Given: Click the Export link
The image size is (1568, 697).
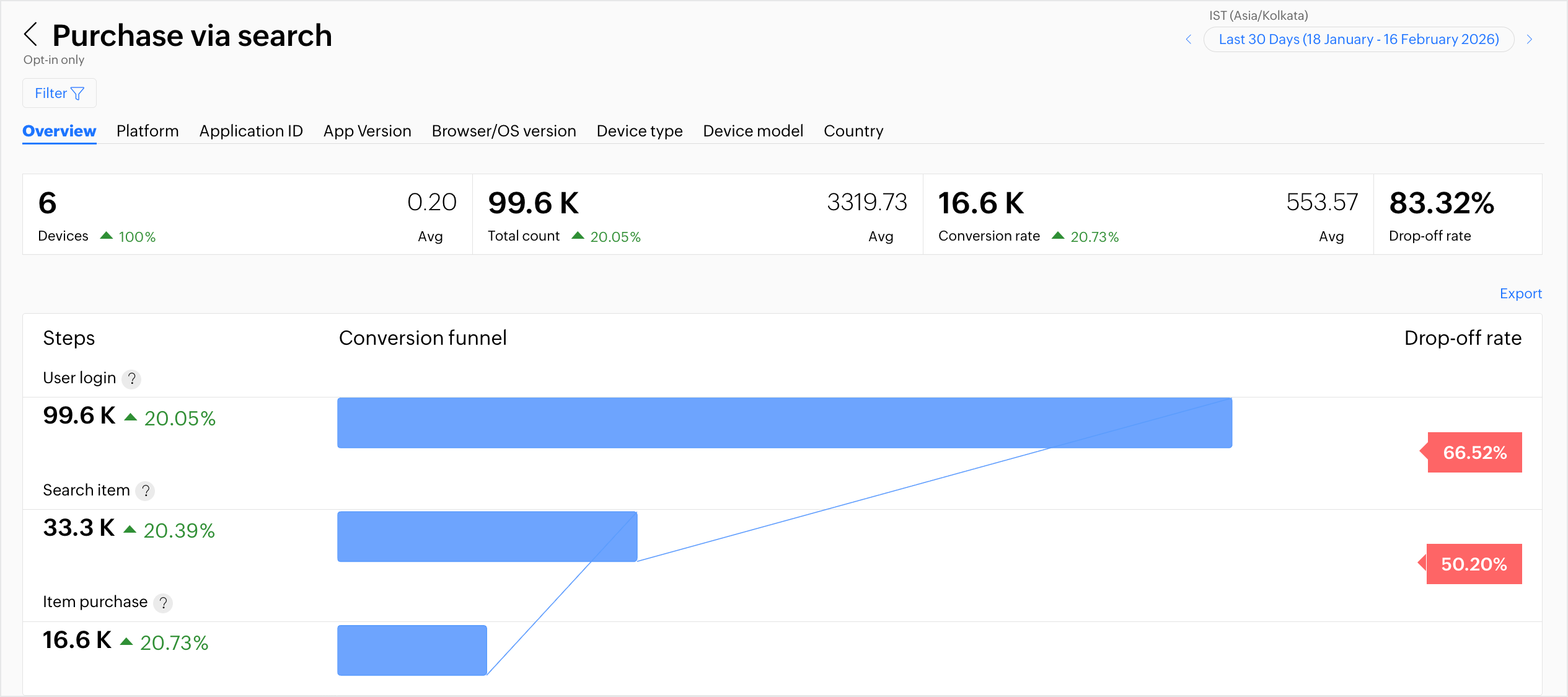Looking at the screenshot, I should pos(1520,293).
